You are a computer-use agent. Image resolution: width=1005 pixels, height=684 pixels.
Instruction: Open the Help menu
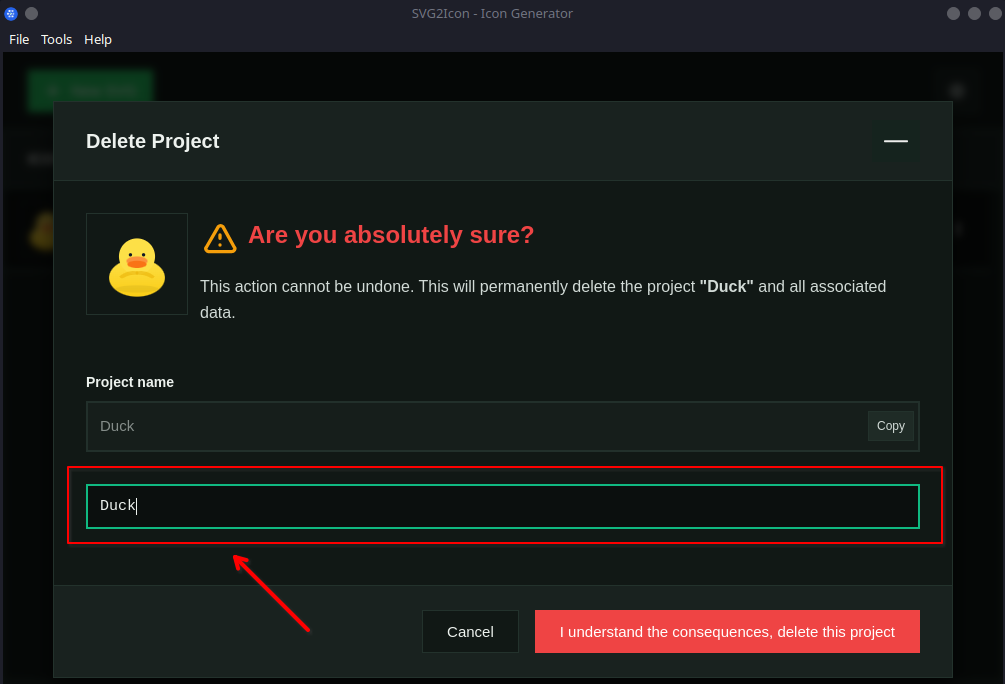(x=97, y=39)
